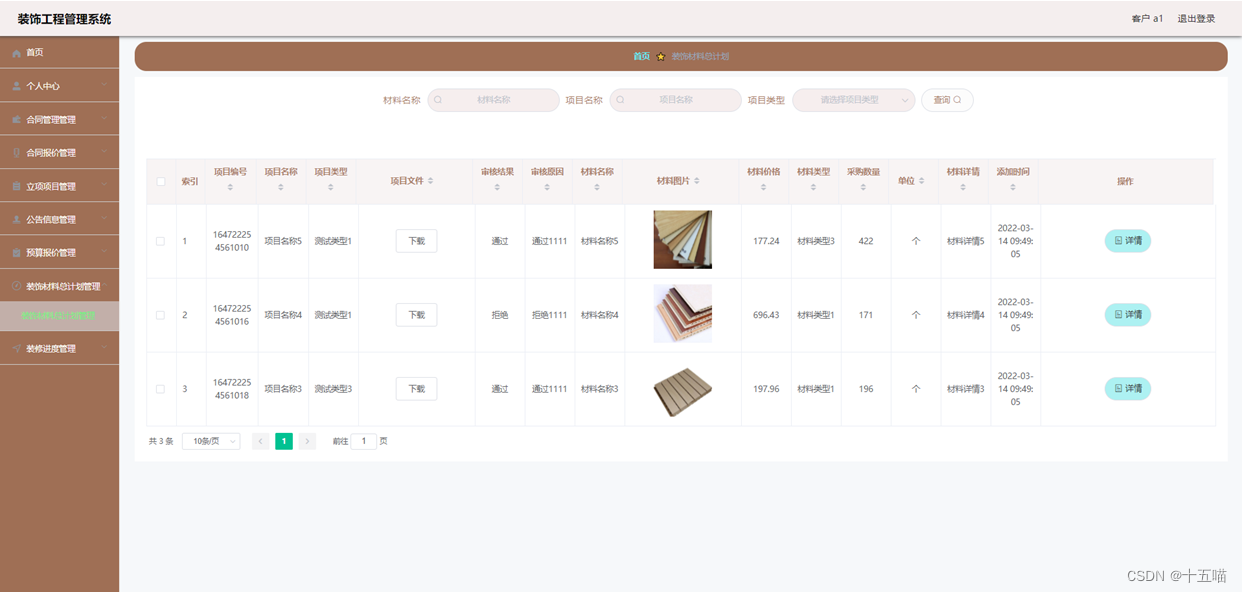The height and width of the screenshot is (592, 1242).
Task: Click the 材料类型3 cell
Action: click(x=816, y=241)
